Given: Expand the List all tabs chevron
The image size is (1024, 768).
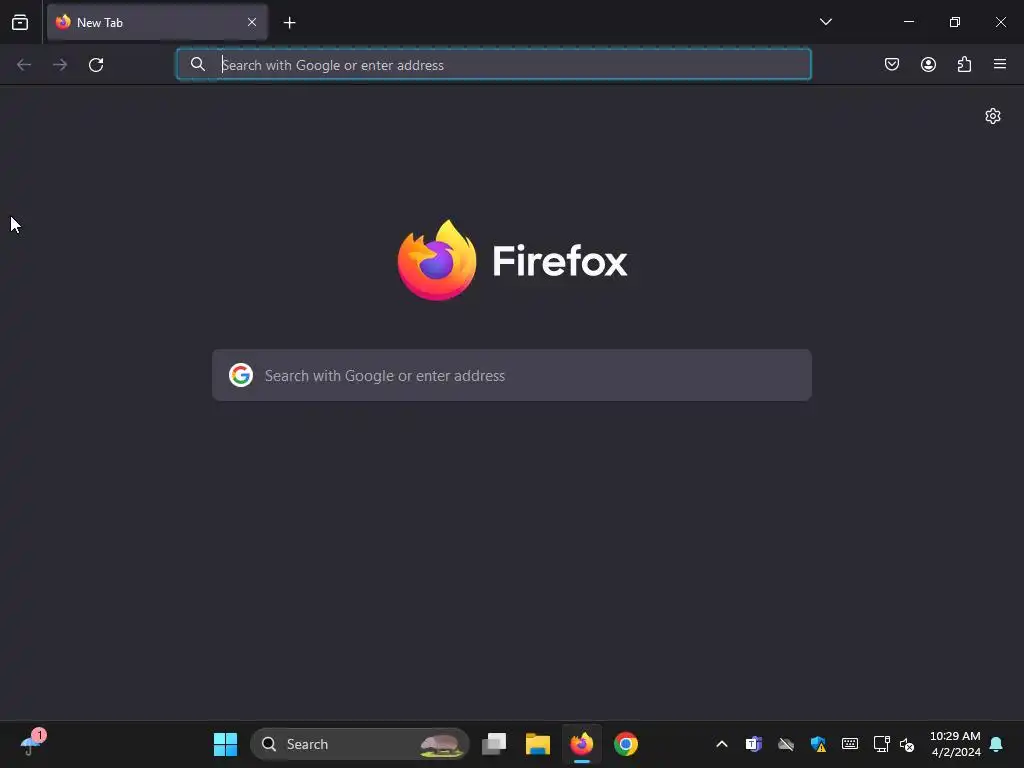Looking at the screenshot, I should pyautogui.click(x=825, y=22).
